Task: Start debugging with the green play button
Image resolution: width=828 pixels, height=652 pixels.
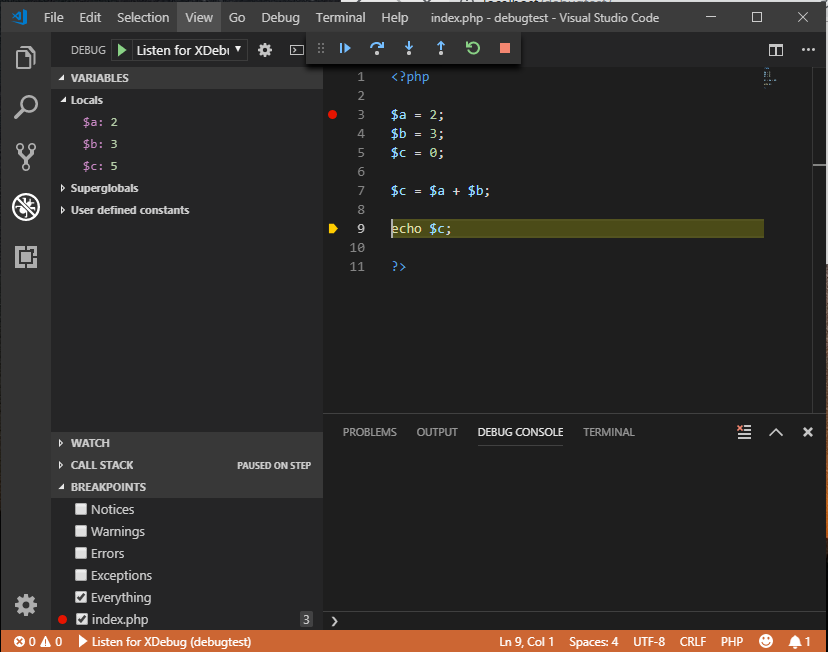Action: (x=122, y=50)
